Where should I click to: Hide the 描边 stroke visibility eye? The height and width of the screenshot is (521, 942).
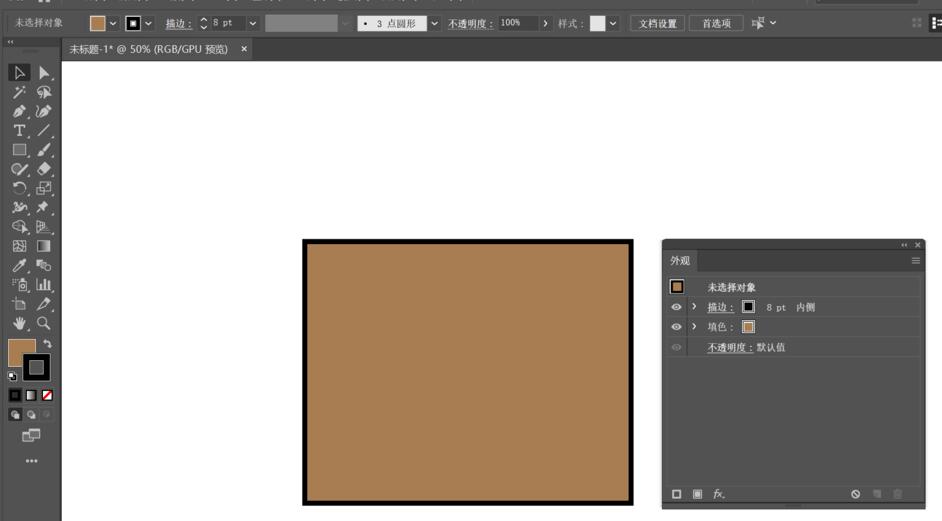tap(676, 307)
